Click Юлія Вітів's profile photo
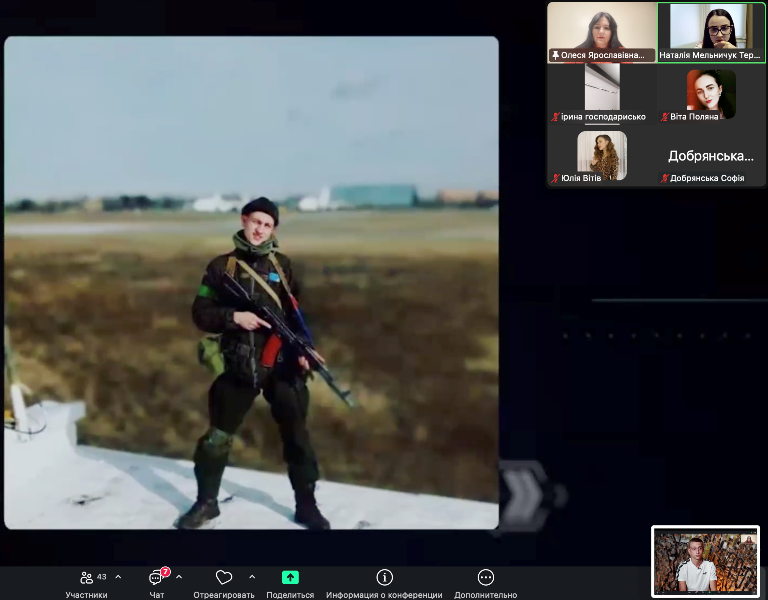The width and height of the screenshot is (768, 600). click(602, 155)
